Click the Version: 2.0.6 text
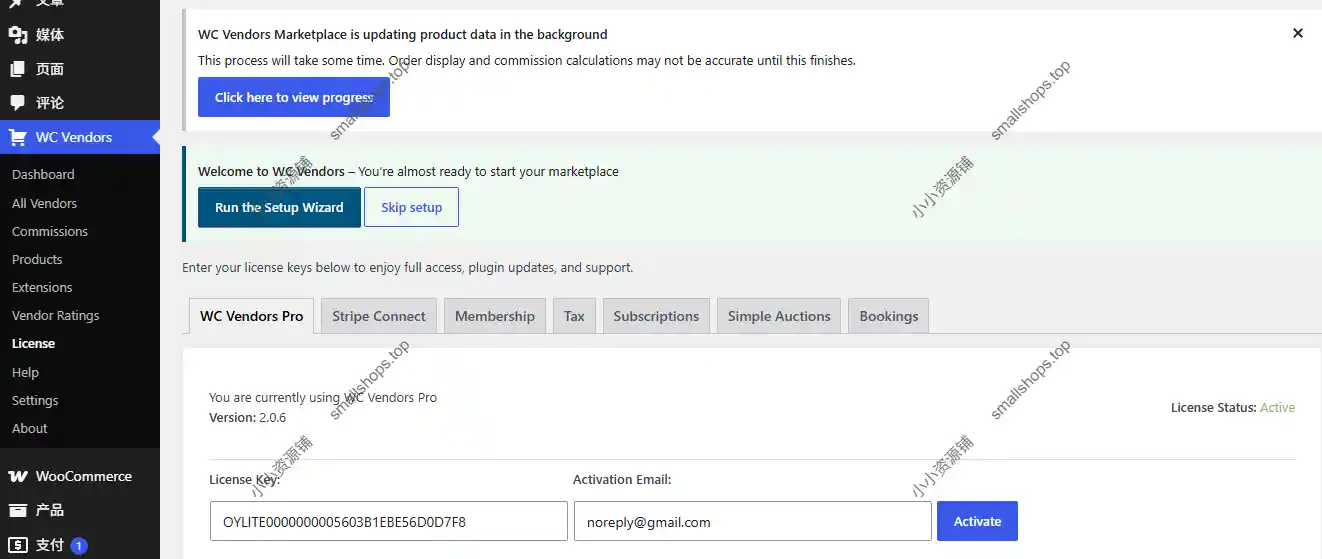The height and width of the screenshot is (559, 1322). coord(248,417)
